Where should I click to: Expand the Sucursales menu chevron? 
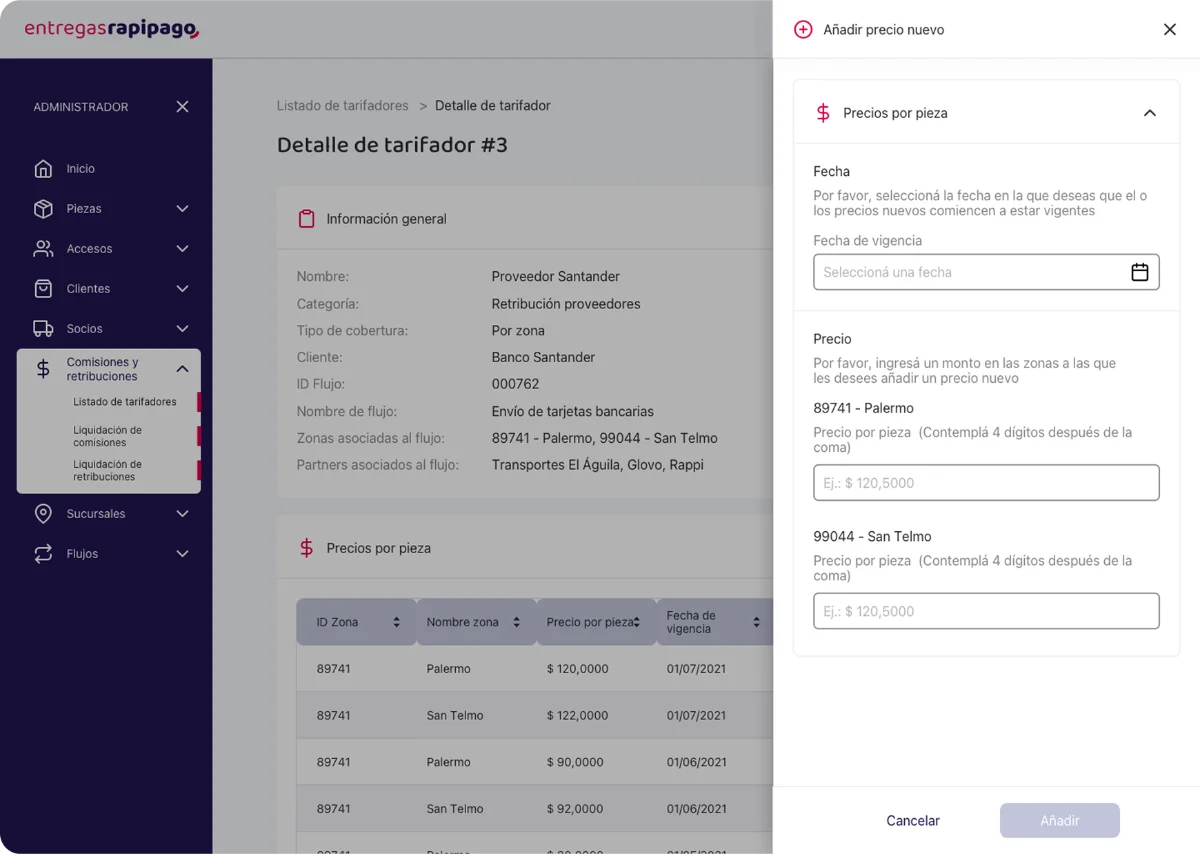(x=182, y=513)
